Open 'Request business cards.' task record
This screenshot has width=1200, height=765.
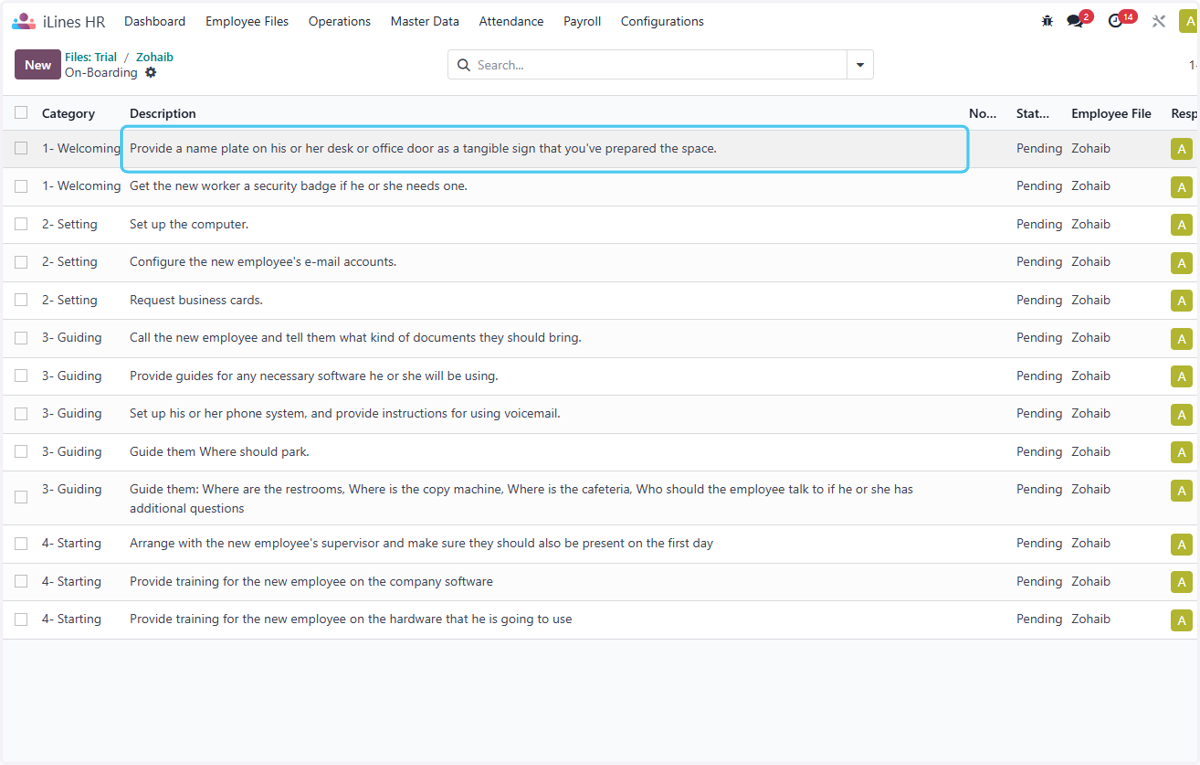pos(196,300)
